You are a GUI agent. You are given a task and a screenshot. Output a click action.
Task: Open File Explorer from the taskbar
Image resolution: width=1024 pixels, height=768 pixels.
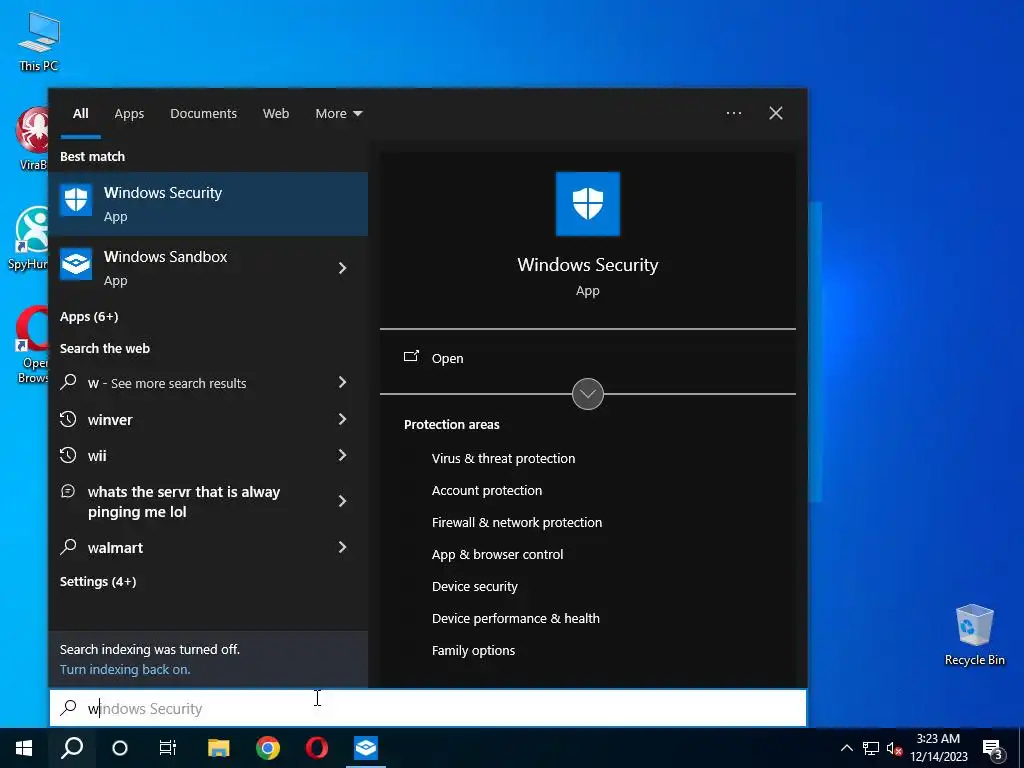(x=218, y=748)
